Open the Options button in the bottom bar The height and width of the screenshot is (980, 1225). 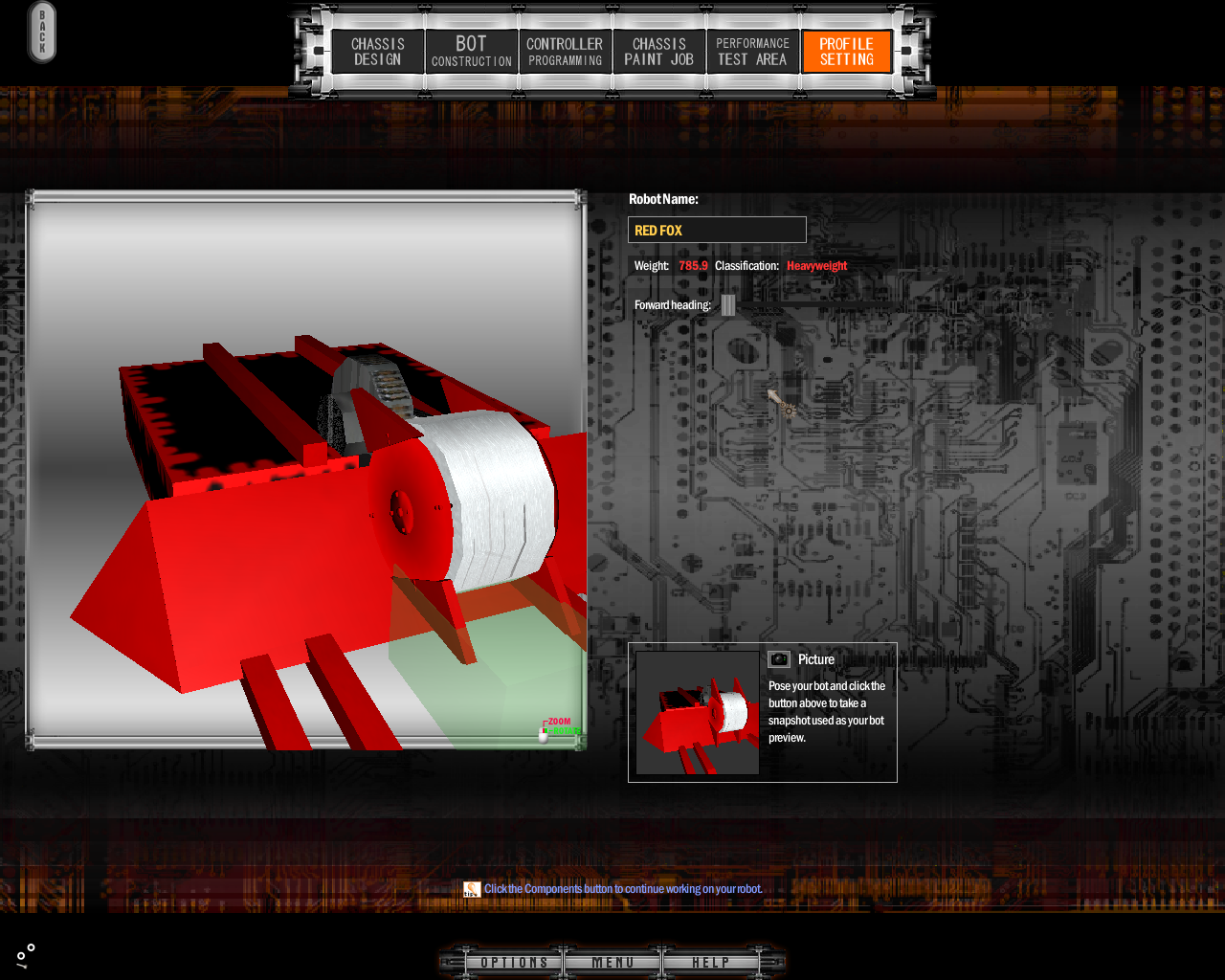point(514,962)
